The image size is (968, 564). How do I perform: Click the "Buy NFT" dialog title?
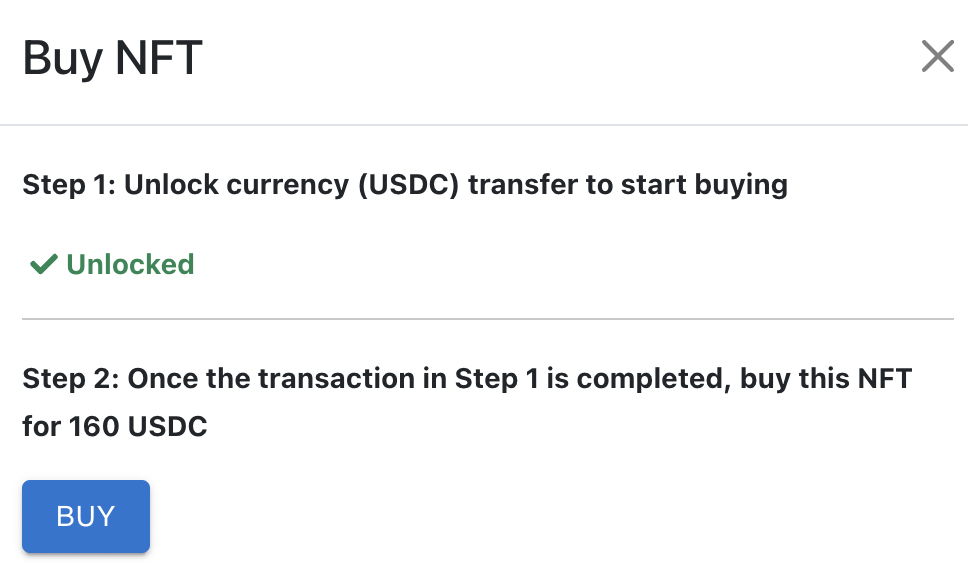[x=112, y=58]
